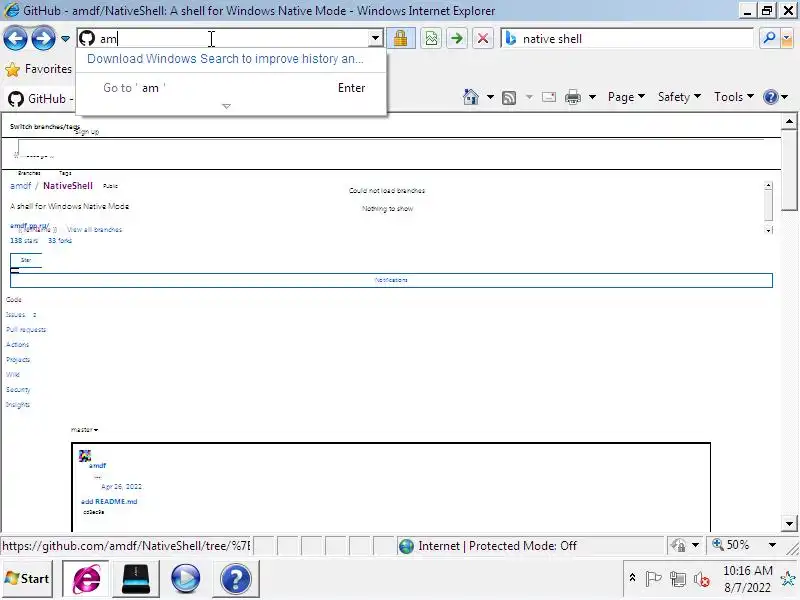
Task: Open the Projects tab
Action: pos(18,360)
